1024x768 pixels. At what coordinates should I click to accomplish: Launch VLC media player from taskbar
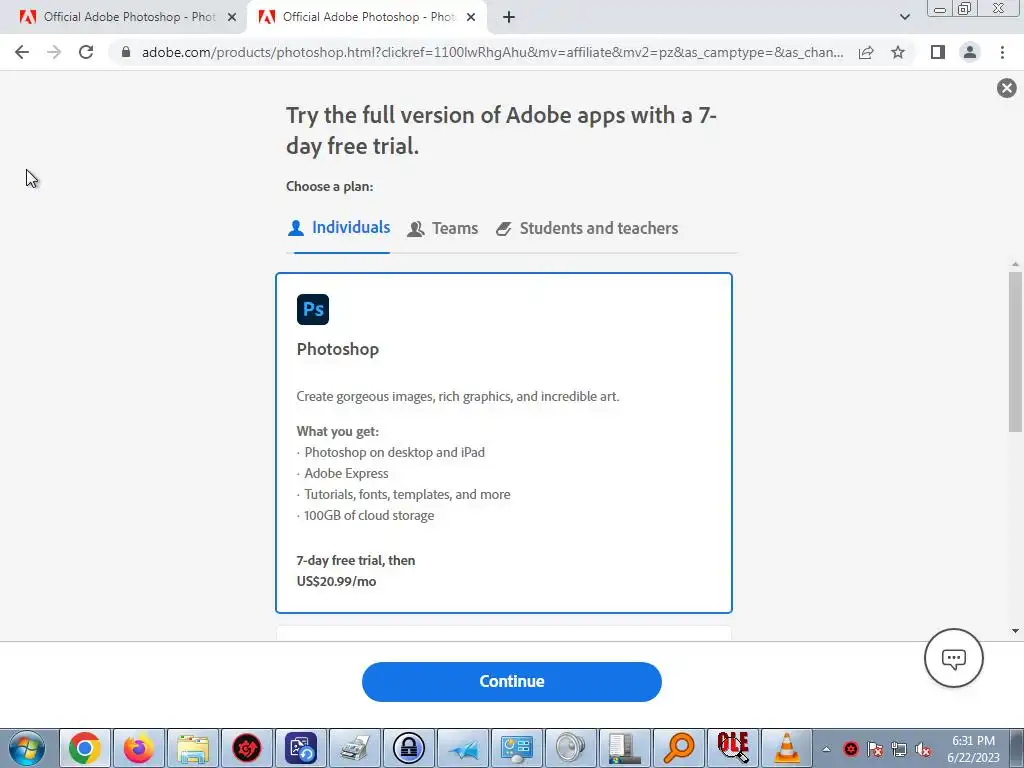787,748
